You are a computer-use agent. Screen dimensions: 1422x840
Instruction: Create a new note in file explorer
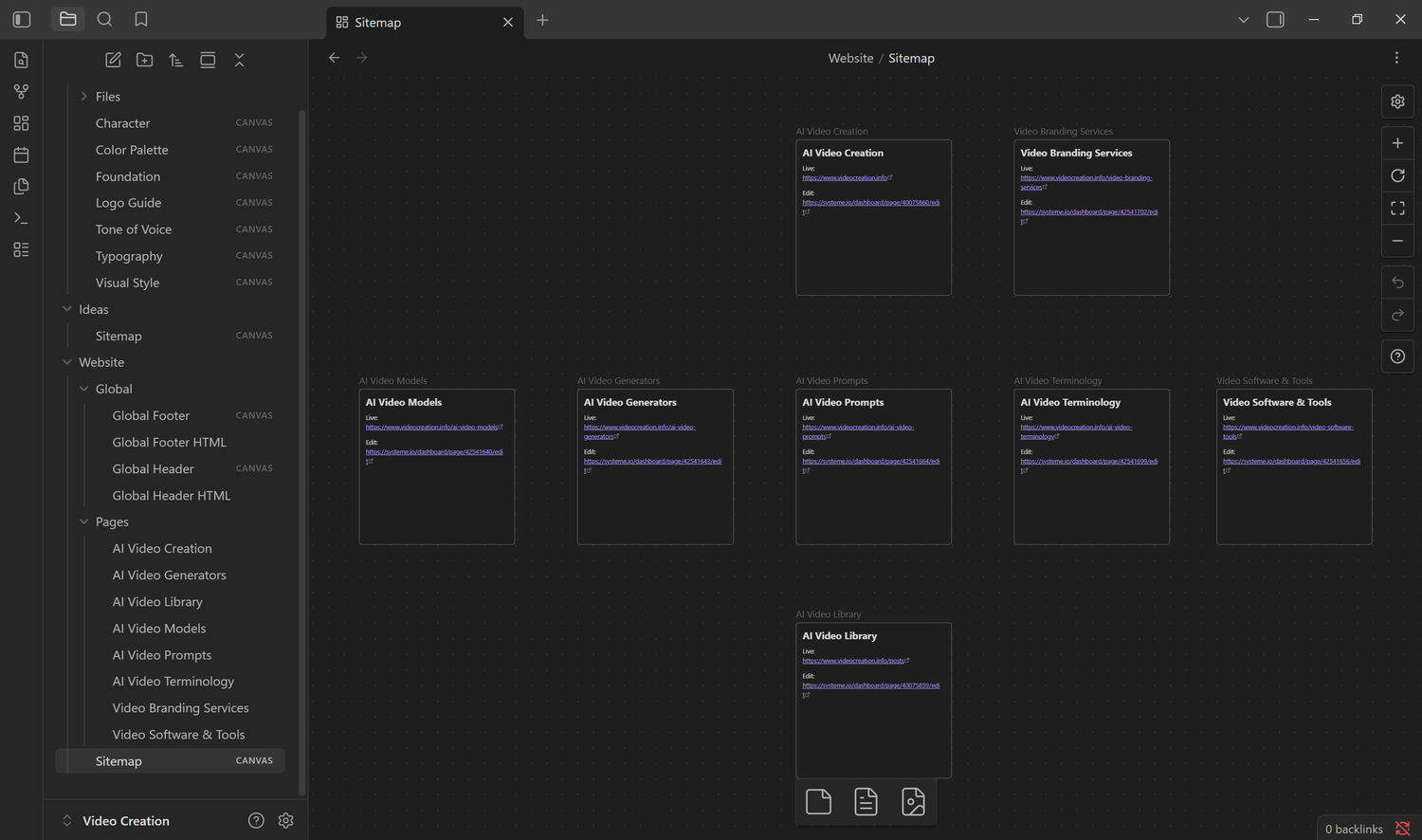(x=113, y=60)
